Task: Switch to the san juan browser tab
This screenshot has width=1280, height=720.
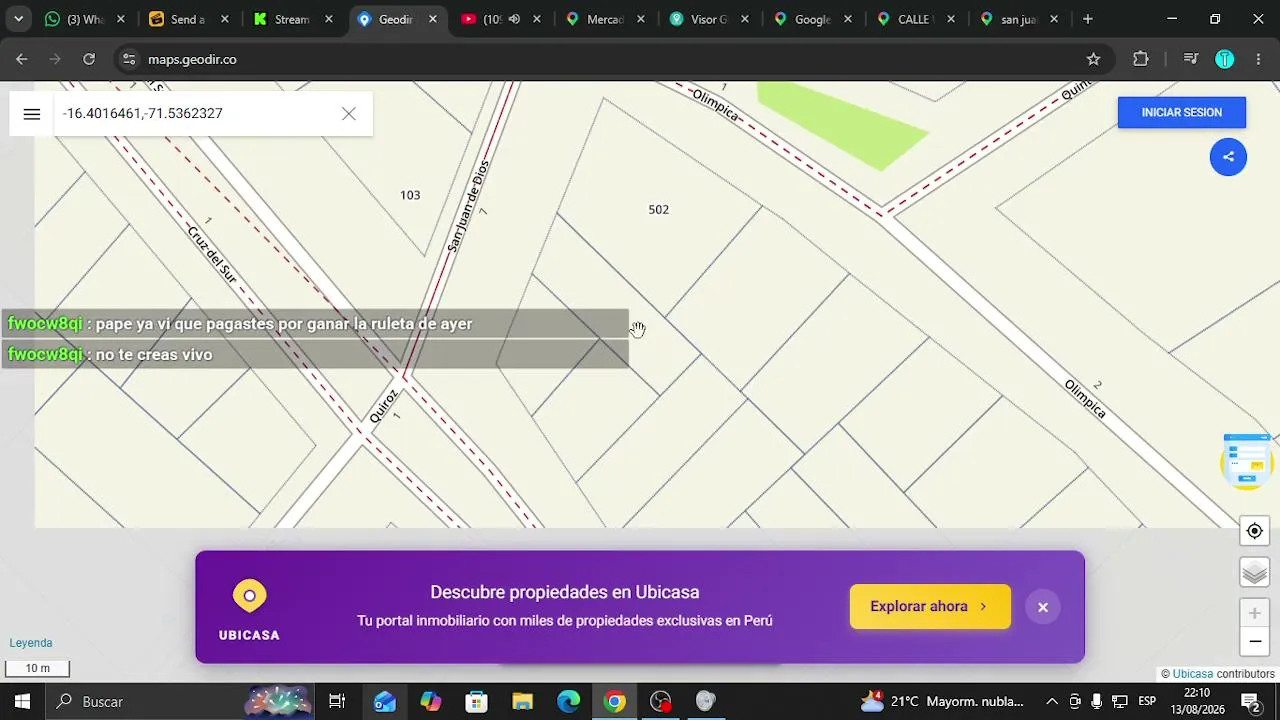Action: 1020,19
